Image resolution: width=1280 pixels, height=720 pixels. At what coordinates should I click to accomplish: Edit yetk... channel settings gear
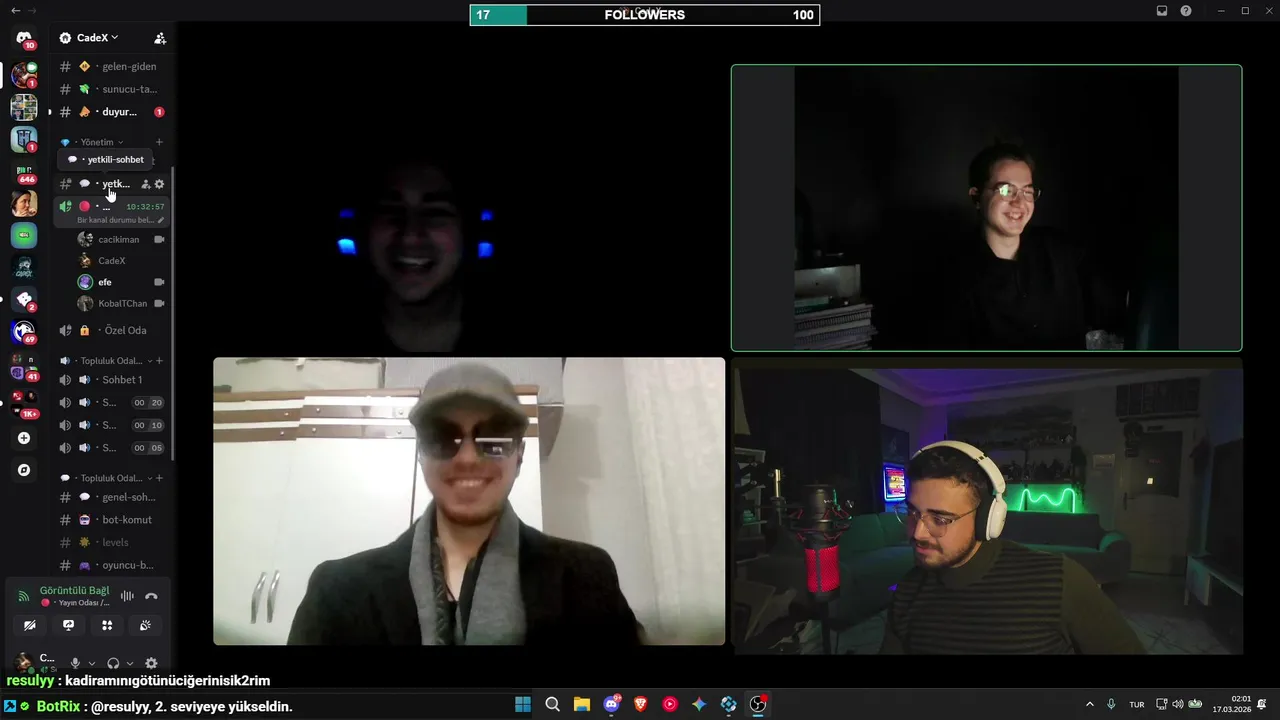click(159, 184)
